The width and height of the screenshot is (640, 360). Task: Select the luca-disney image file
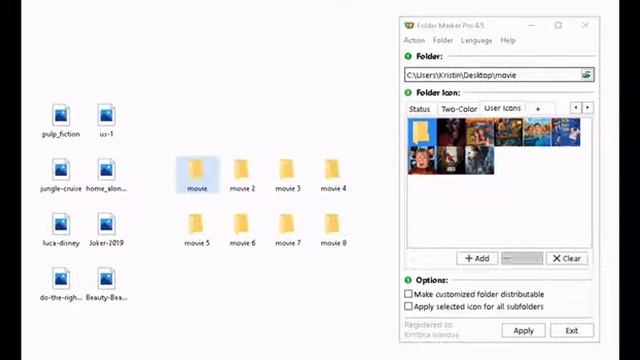(x=61, y=230)
